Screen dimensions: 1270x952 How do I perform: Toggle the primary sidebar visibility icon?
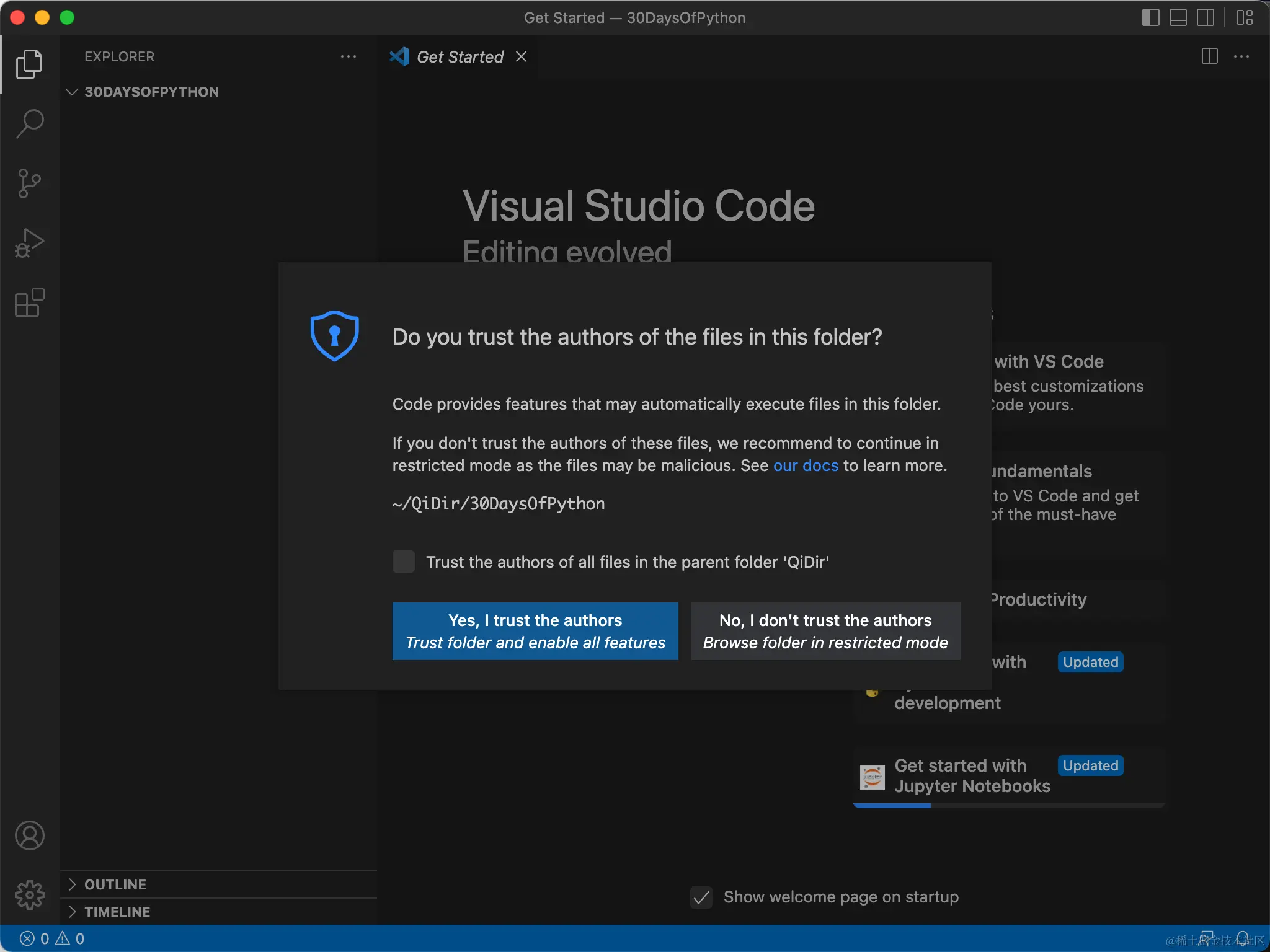click(x=1150, y=17)
